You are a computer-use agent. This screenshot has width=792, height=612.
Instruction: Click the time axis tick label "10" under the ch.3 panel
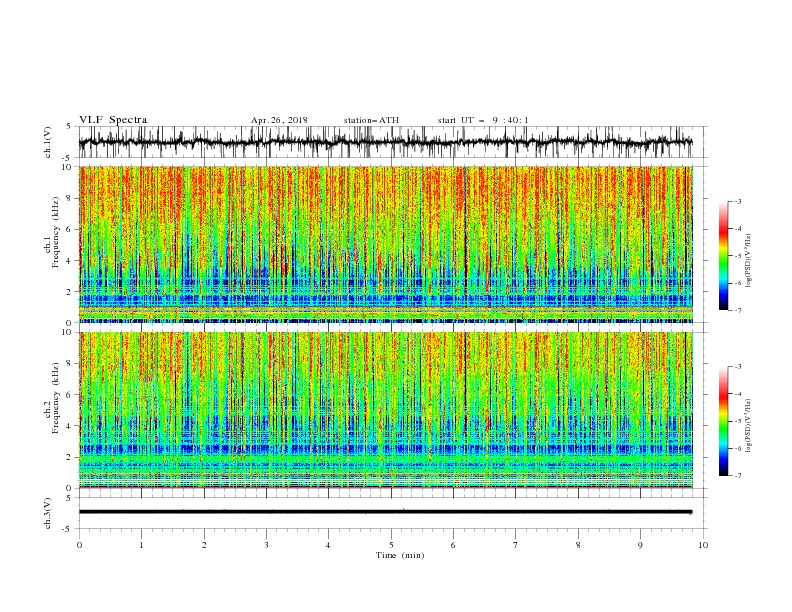(x=703, y=545)
